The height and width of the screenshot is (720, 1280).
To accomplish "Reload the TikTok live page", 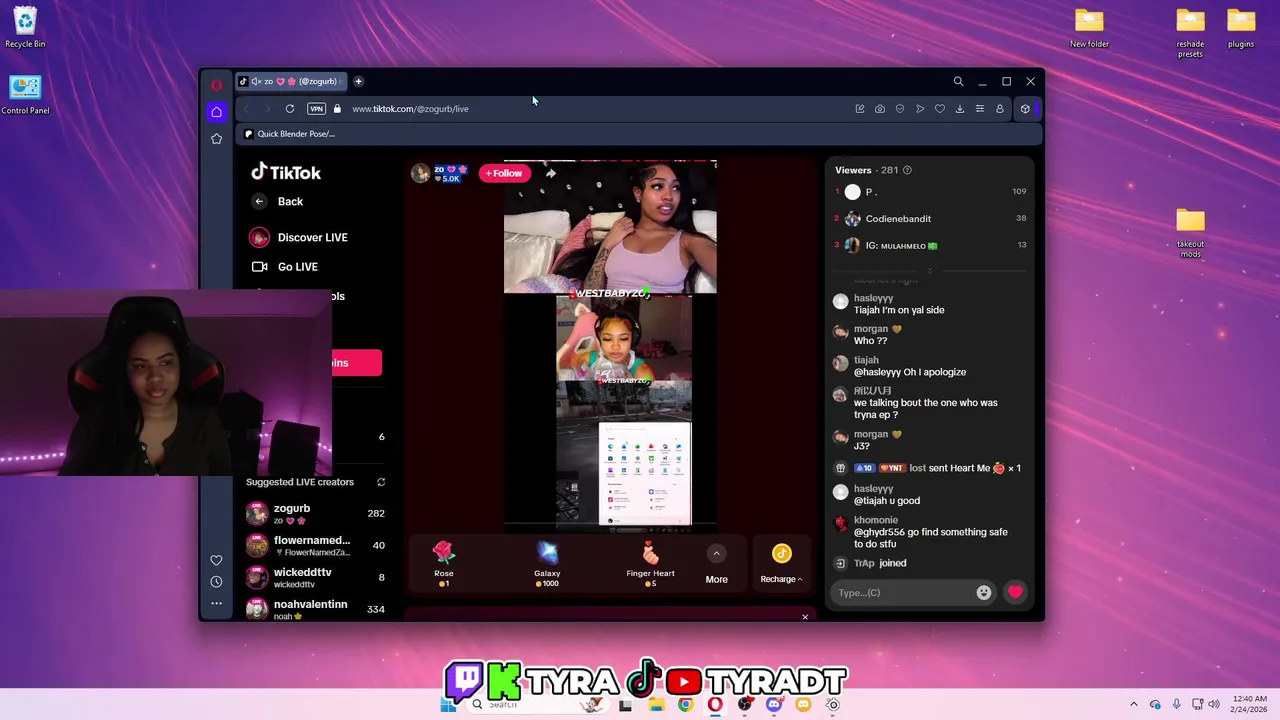I will [290, 108].
